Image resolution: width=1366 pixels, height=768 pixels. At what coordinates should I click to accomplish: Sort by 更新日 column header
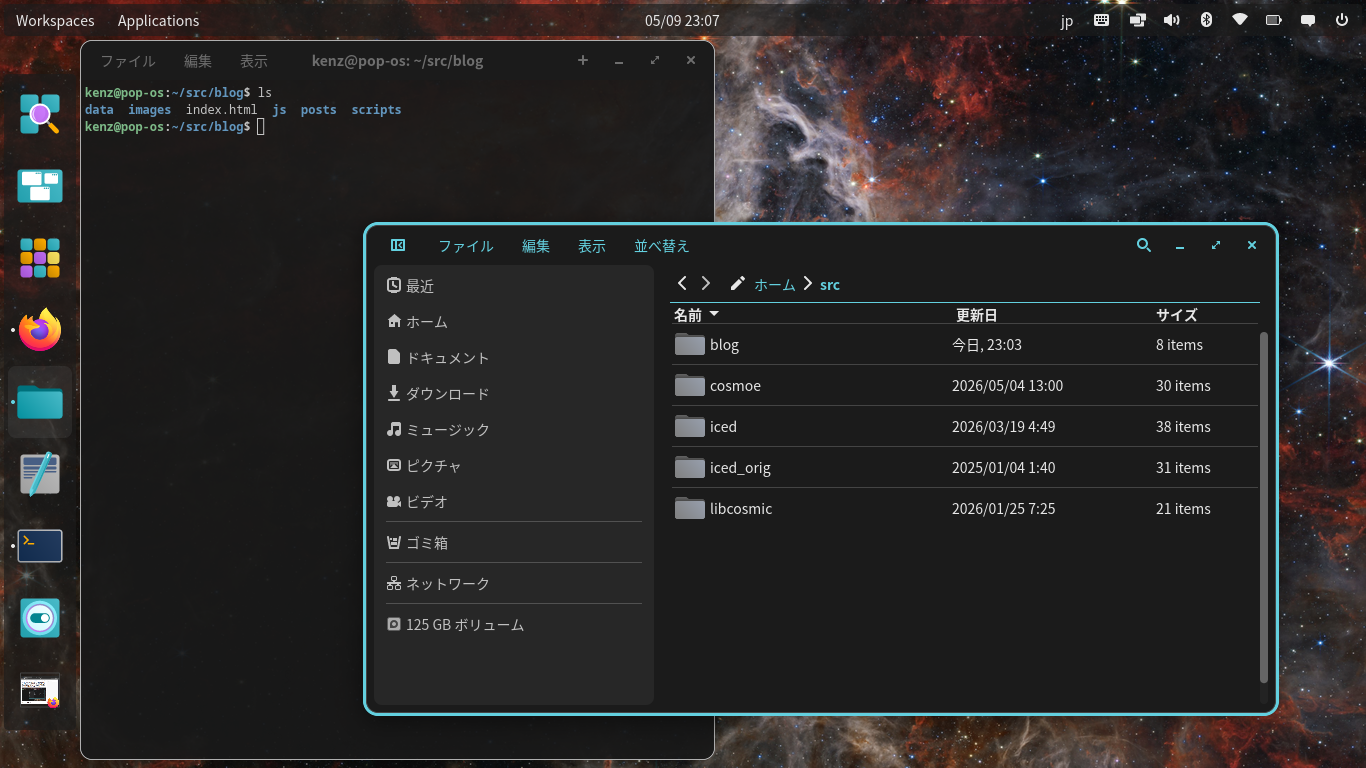click(976, 314)
